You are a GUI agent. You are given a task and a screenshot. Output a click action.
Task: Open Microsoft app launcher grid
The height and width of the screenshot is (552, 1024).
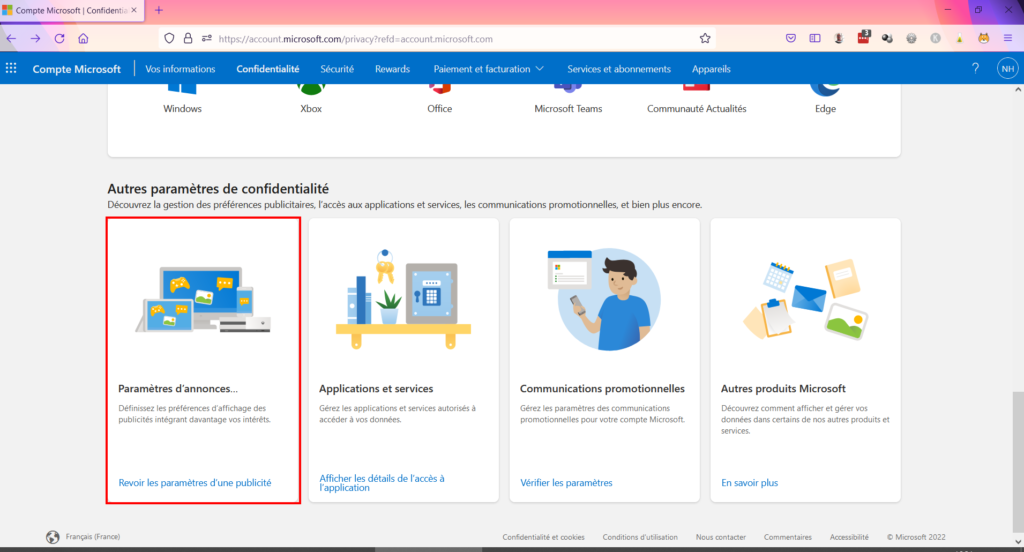point(11,68)
